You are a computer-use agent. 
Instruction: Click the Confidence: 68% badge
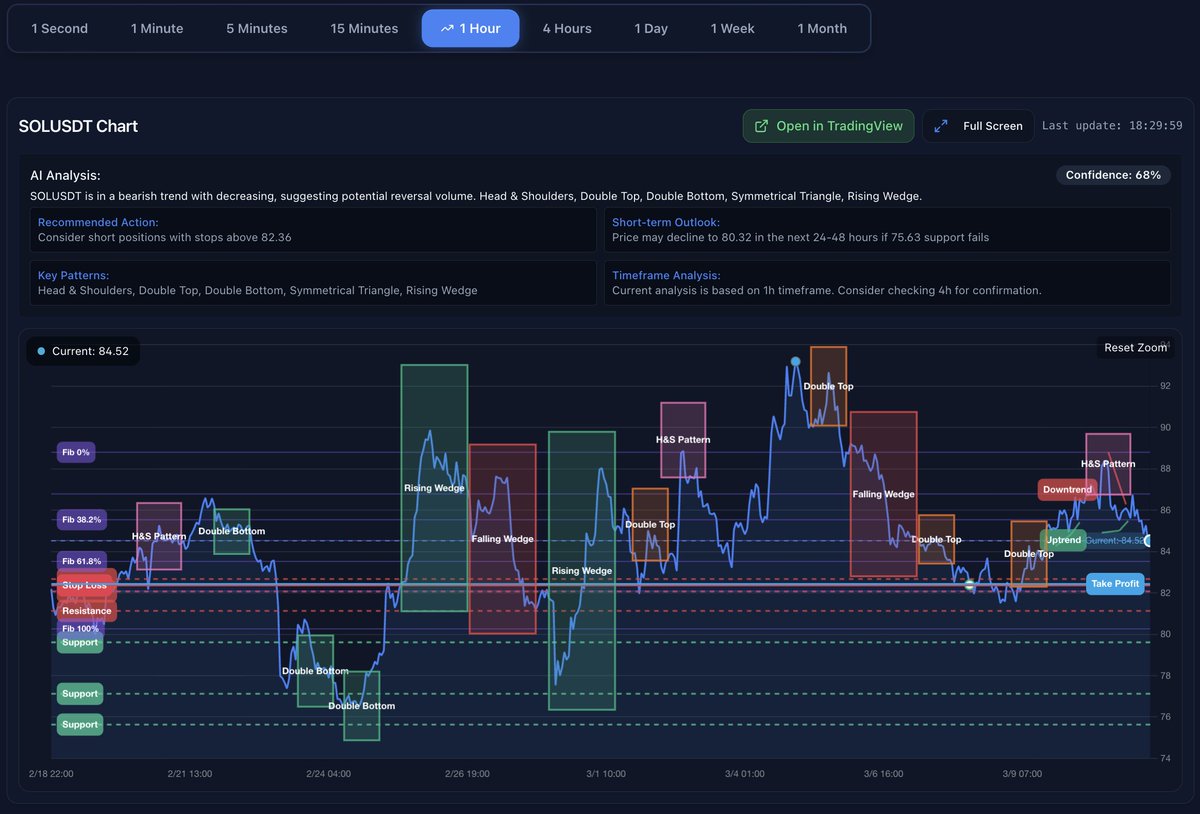click(x=1113, y=175)
